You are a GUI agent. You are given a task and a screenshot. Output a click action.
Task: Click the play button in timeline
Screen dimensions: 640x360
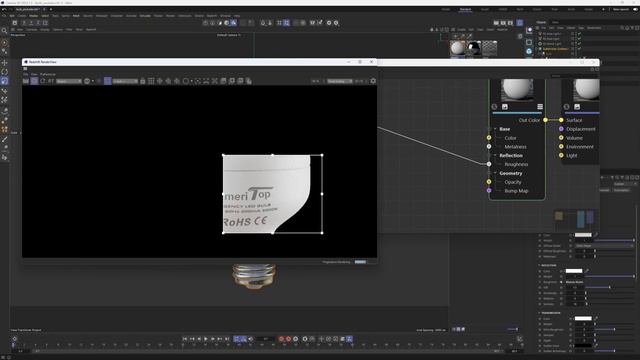(x=205, y=339)
